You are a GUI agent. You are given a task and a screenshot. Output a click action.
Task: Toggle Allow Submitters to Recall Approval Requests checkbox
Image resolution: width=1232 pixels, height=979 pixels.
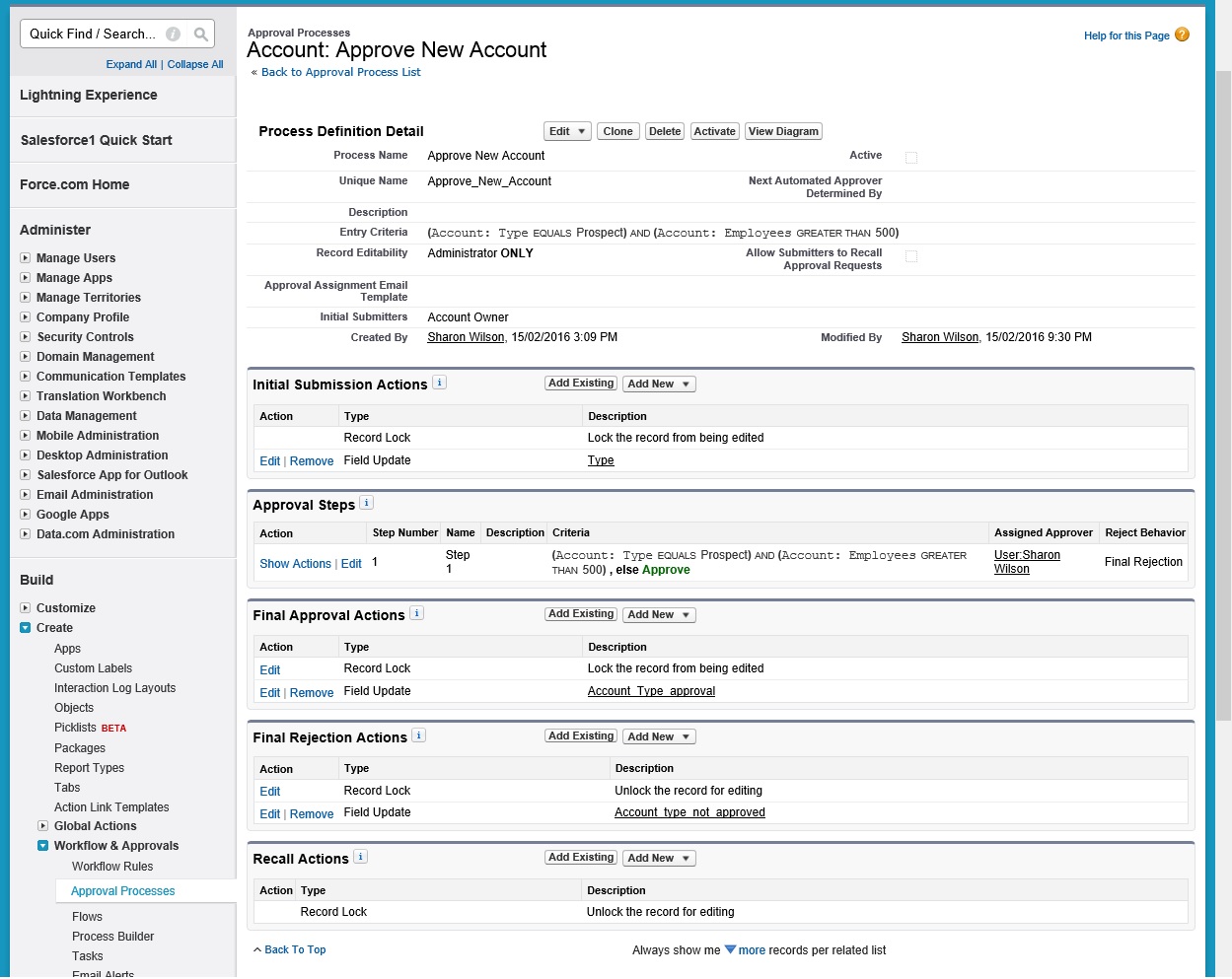tap(911, 256)
